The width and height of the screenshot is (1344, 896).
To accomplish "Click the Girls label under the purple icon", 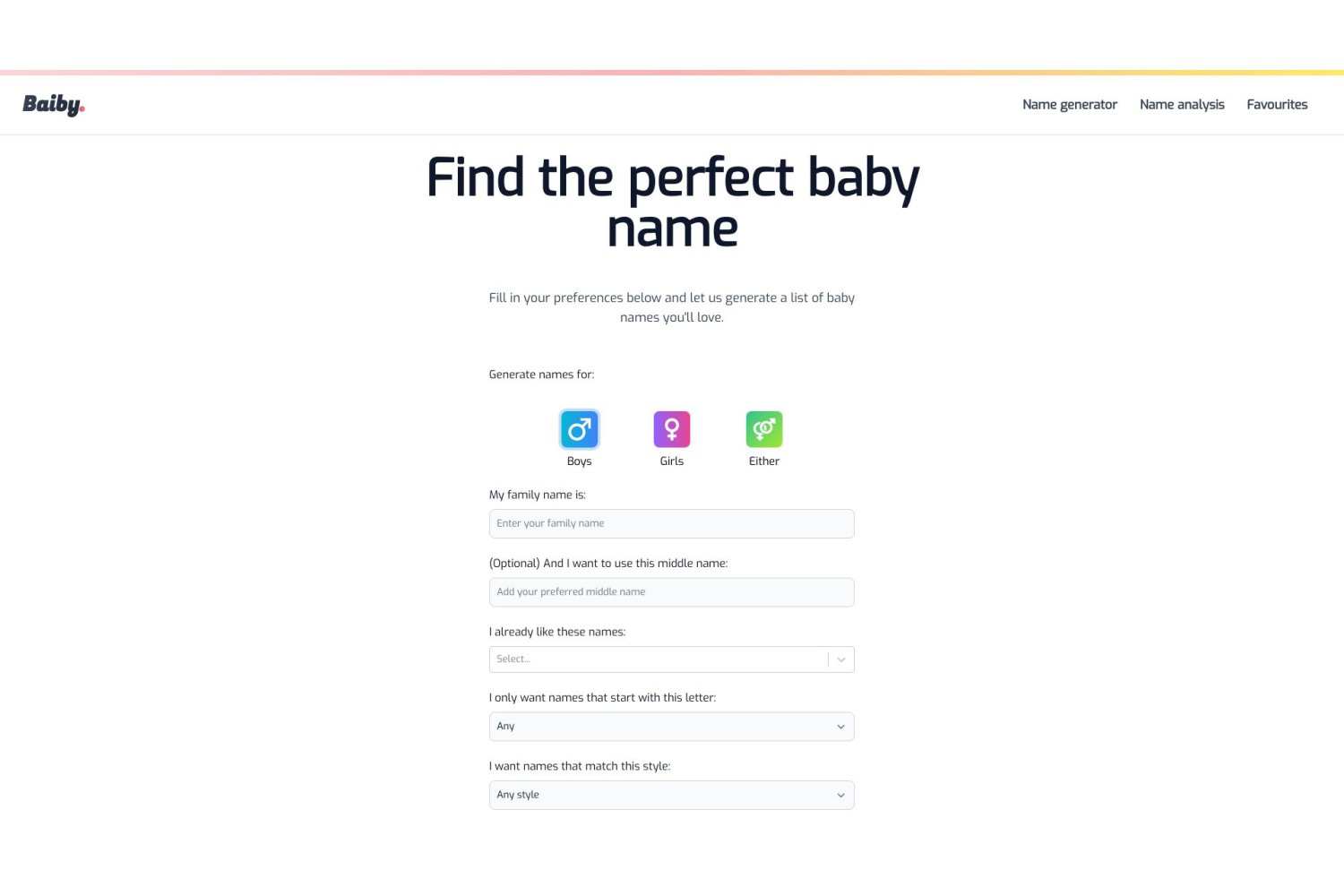I will coord(672,461).
